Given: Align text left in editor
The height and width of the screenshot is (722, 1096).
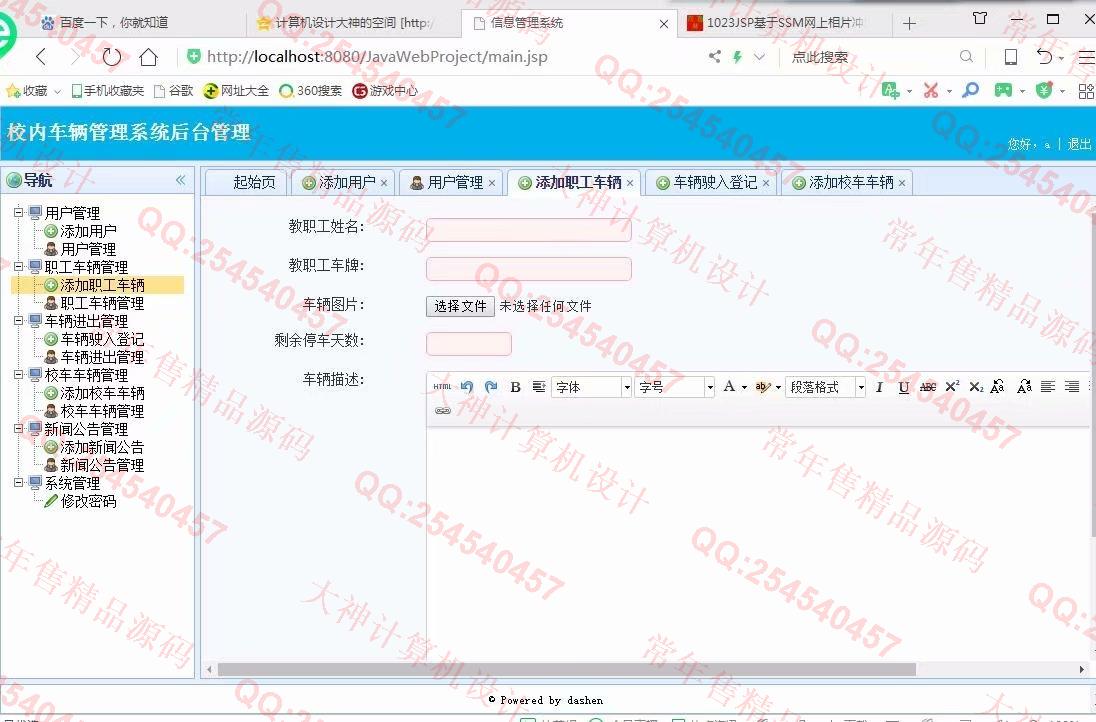Looking at the screenshot, I should click(1048, 387).
